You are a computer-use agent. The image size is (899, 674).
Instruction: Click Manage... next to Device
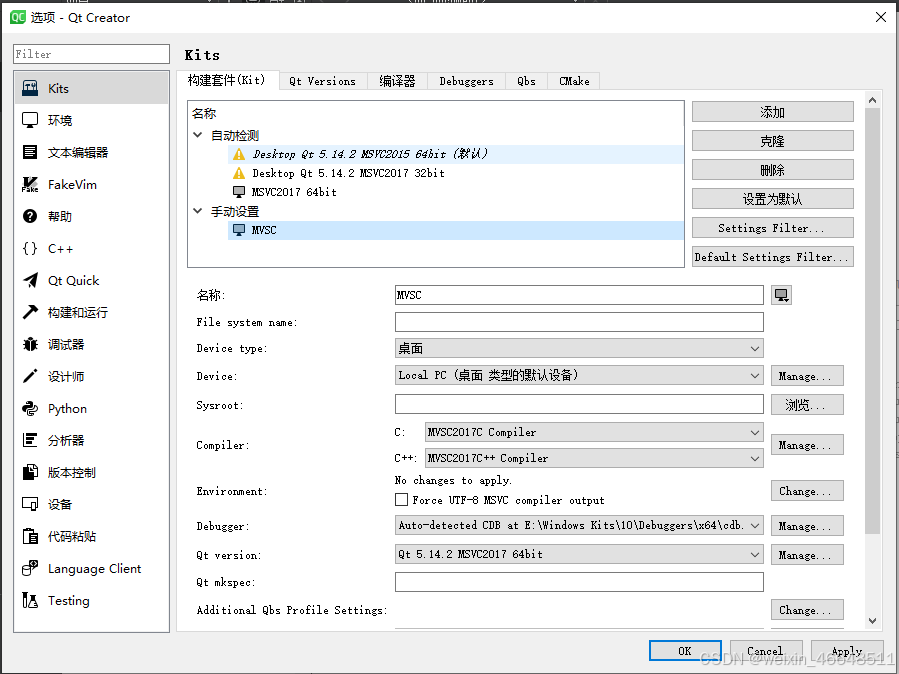(x=807, y=376)
